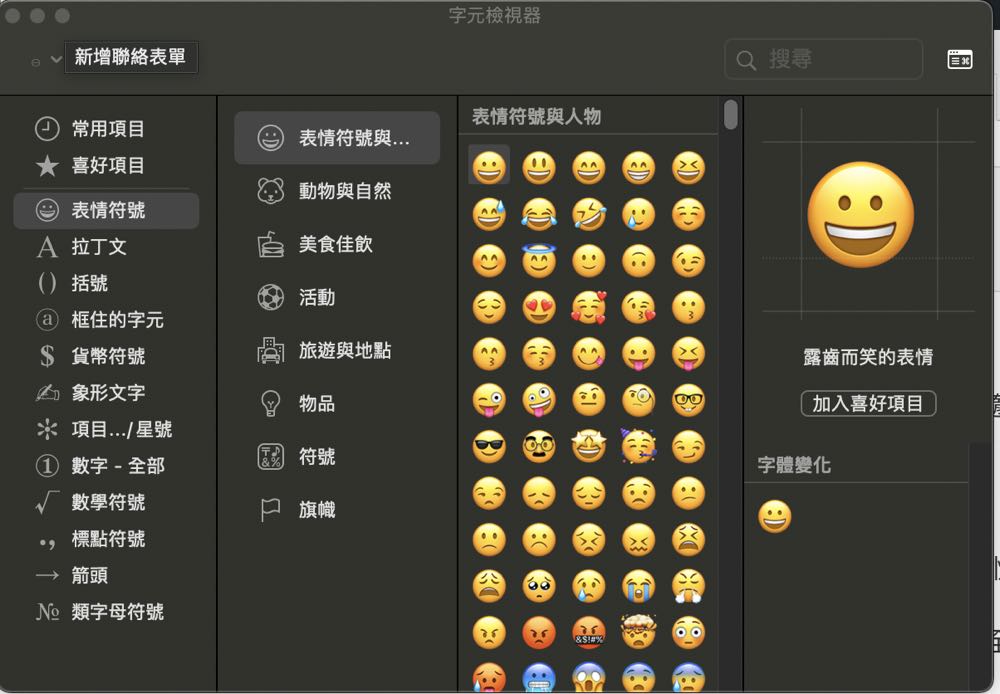Select the star-struck face emoji

tap(589, 447)
